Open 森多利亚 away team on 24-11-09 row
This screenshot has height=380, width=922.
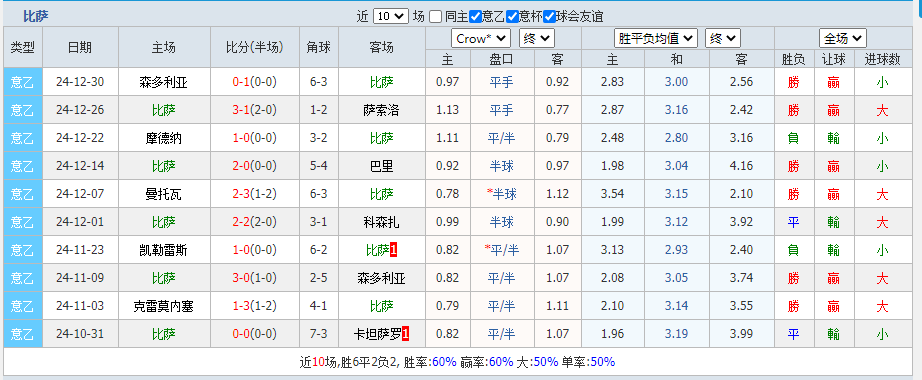tap(382, 278)
